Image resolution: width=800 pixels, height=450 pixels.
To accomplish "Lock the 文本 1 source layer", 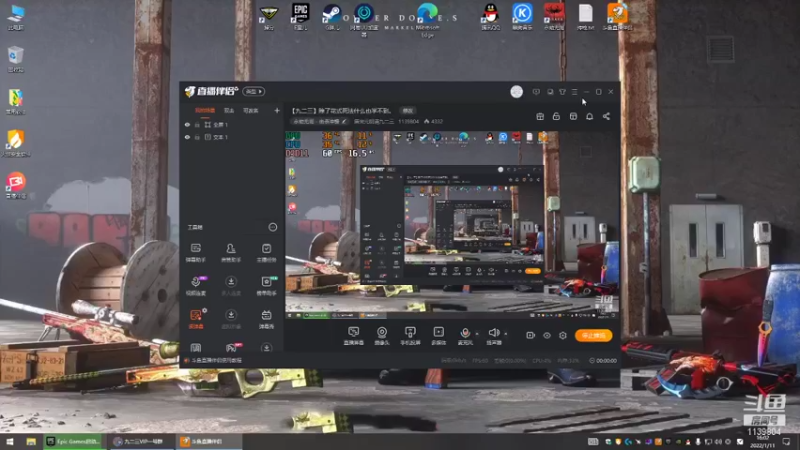I will (197, 137).
